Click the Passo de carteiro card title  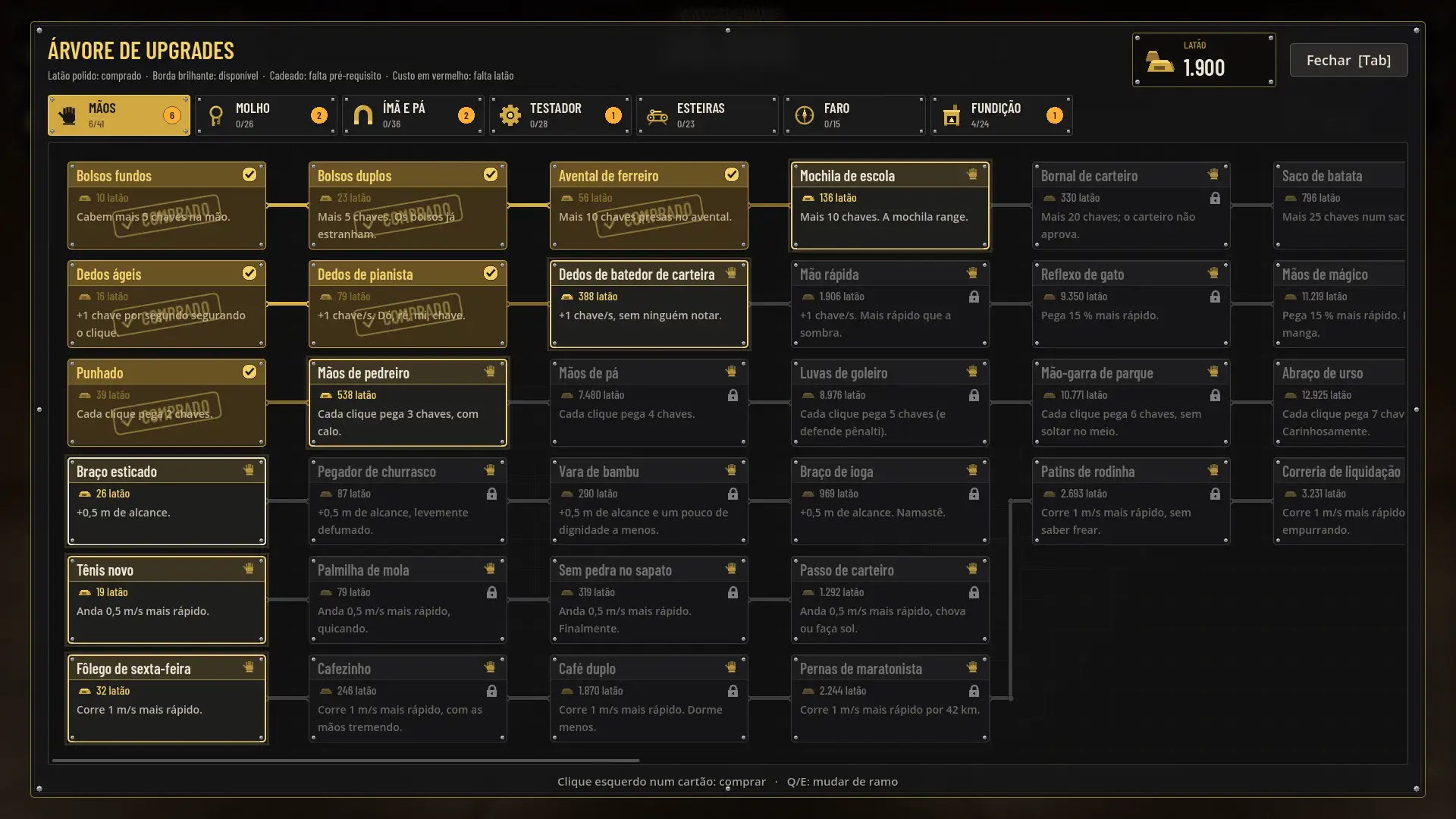pos(847,570)
